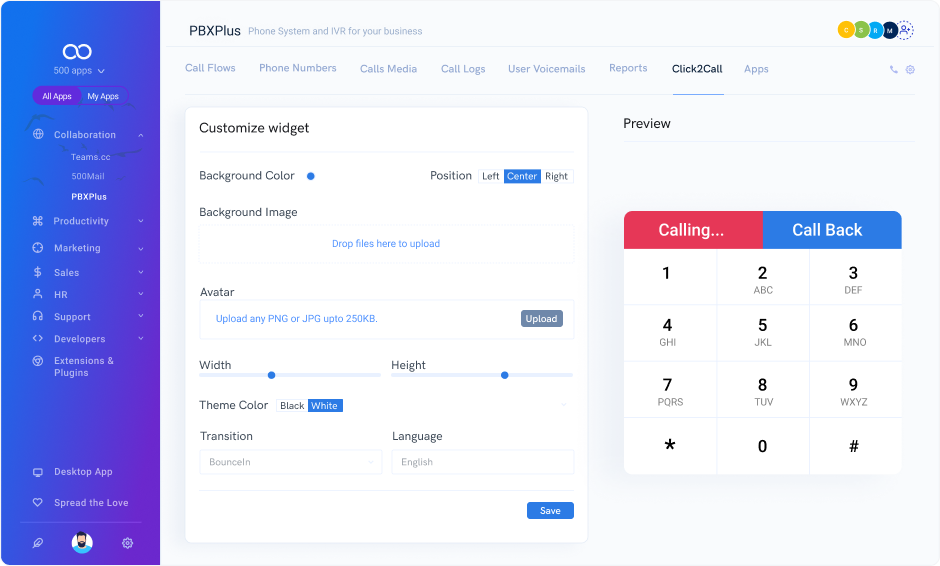Click the Background Color blue swatch
This screenshot has width=940, height=566.
click(x=311, y=176)
